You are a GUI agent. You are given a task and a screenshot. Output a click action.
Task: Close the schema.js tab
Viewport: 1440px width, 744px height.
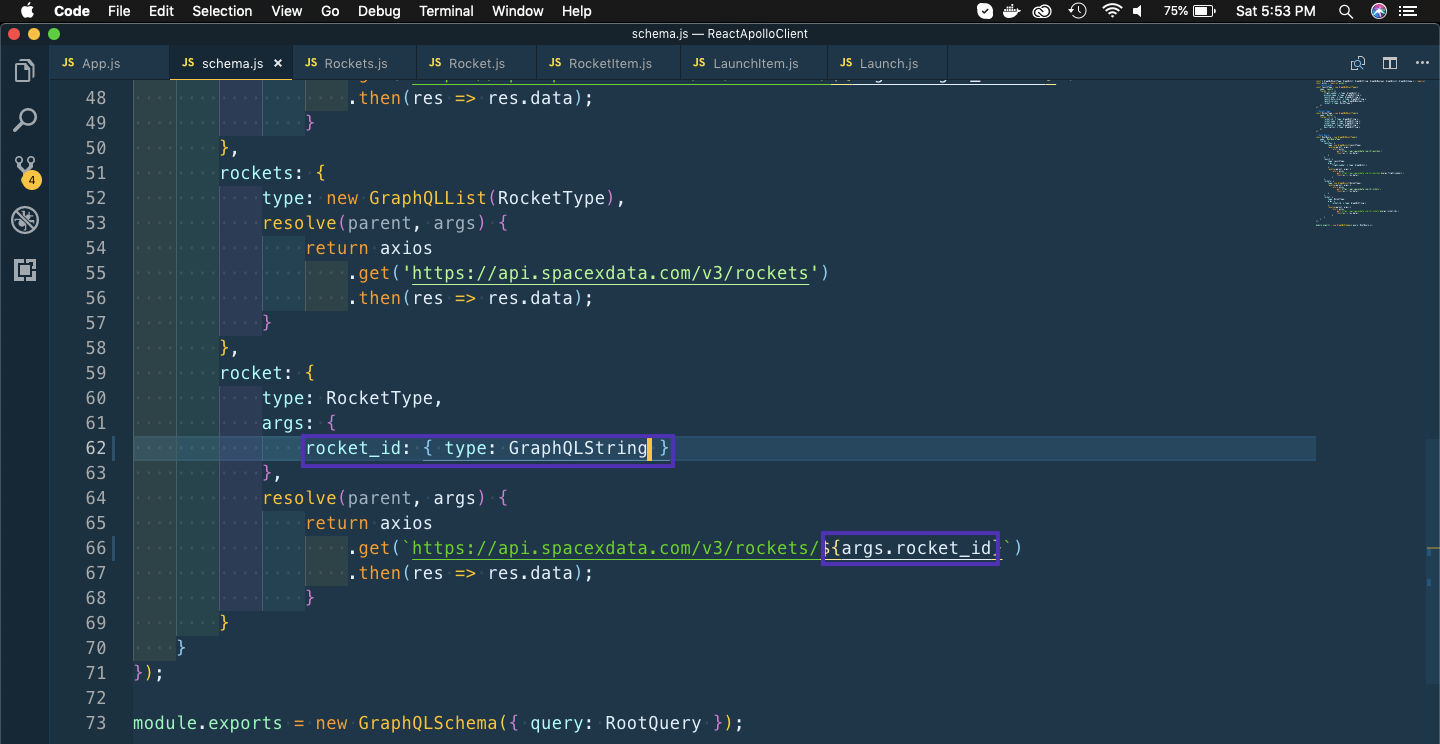click(278, 63)
